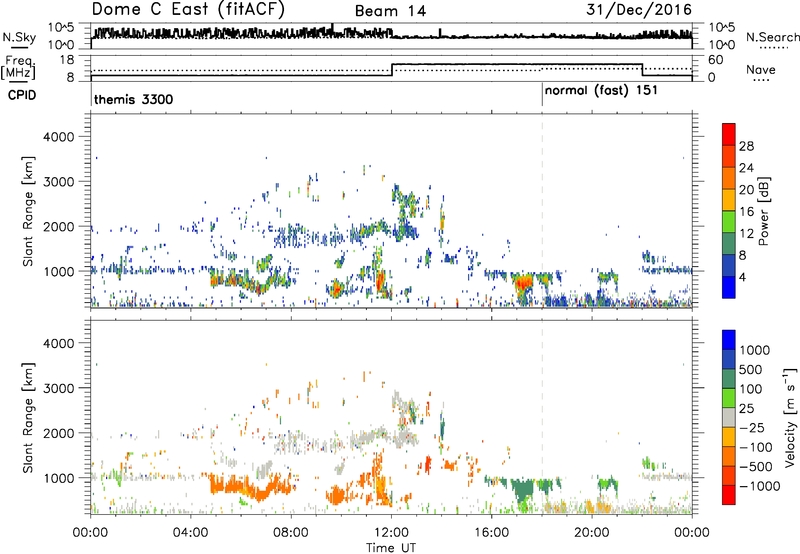The width and height of the screenshot is (800, 554).
Task: Click Slant Range [km] label of velocity panel
Action: [28, 417]
